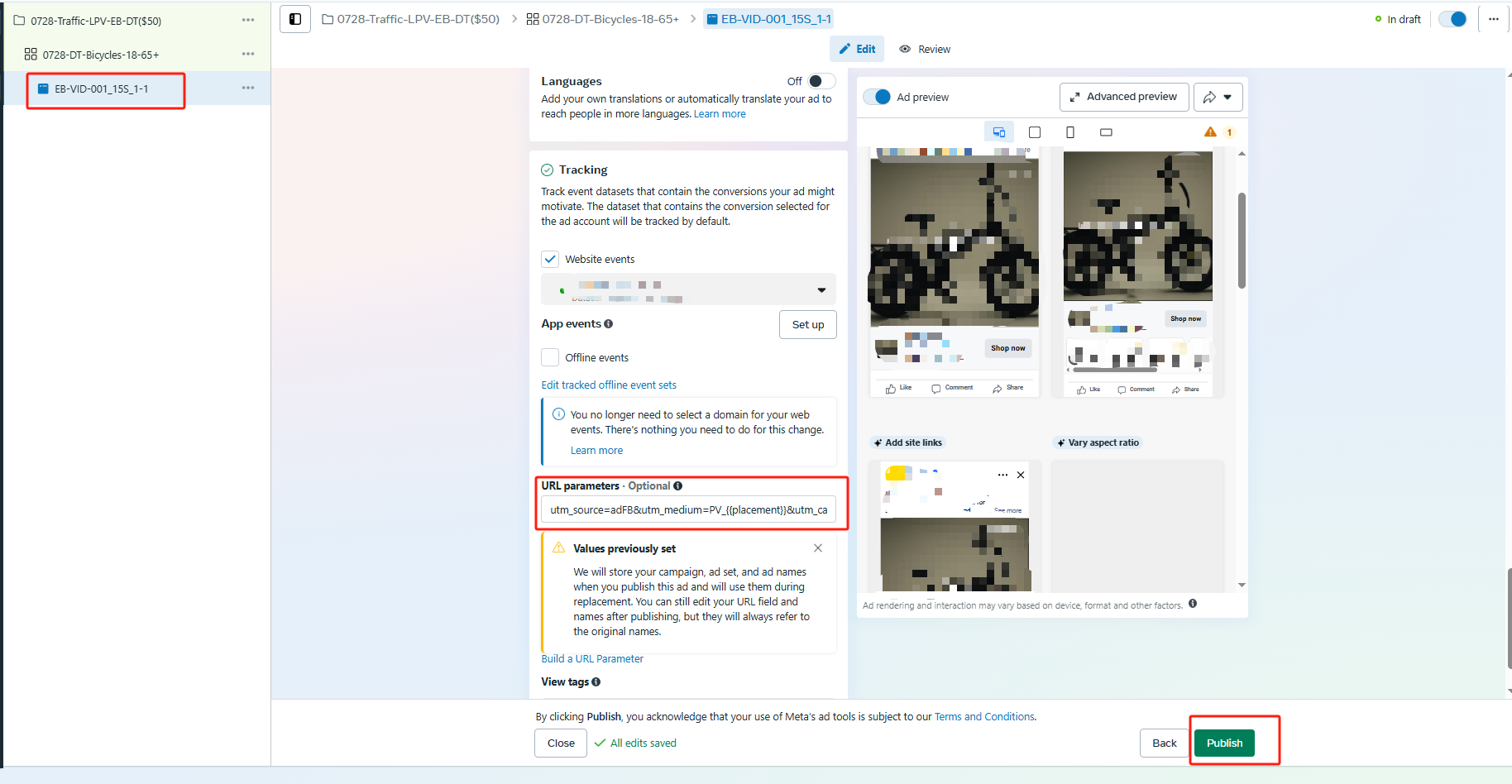The image size is (1512, 784).
Task: Open the App events info tooltip icon
Action: click(x=610, y=323)
